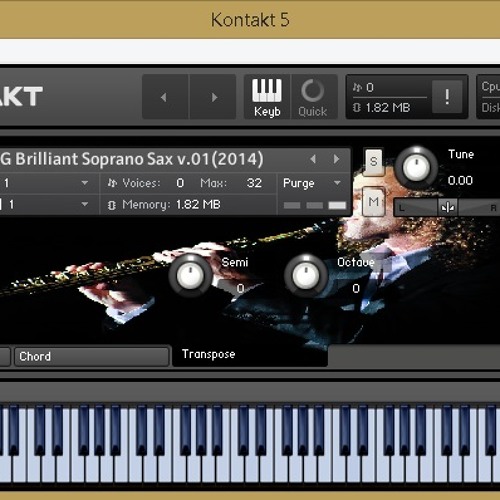This screenshot has height=500, width=500.
Task: Click the Tune knob
Action: pyautogui.click(x=416, y=167)
